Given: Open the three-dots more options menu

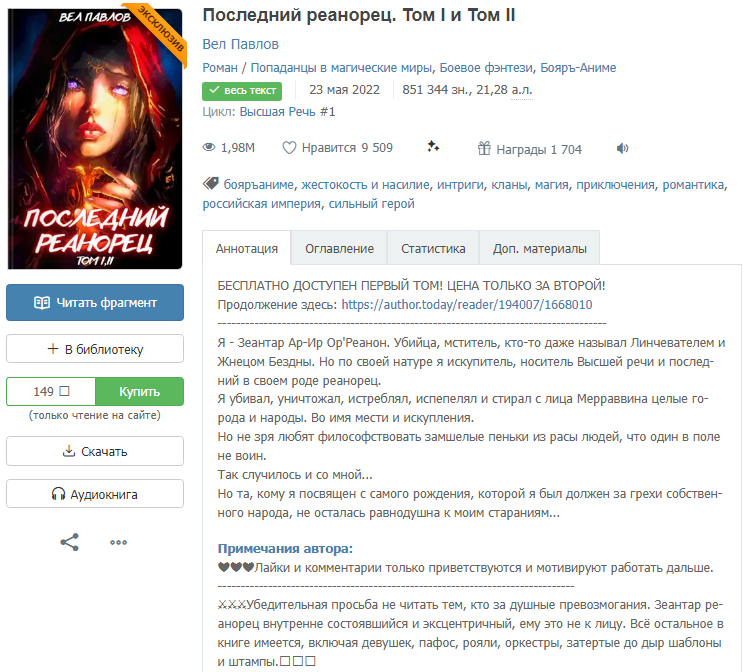Looking at the screenshot, I should click(118, 542).
